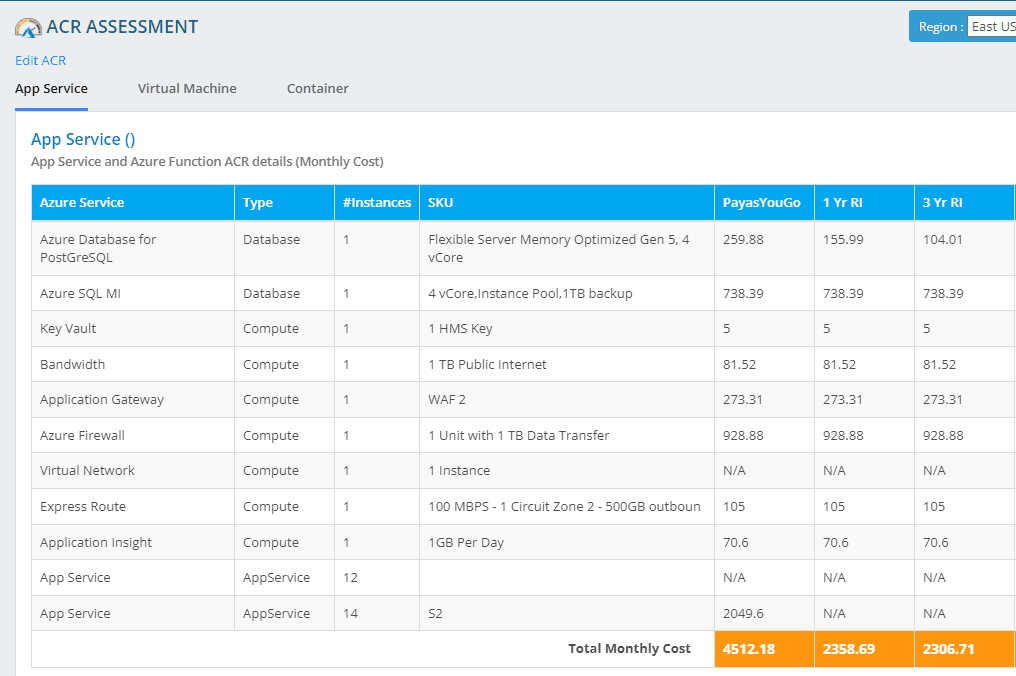This screenshot has height=676, width=1016.
Task: Click the 4512.18 total PayasYouGo cost
Action: pyautogui.click(x=748, y=649)
